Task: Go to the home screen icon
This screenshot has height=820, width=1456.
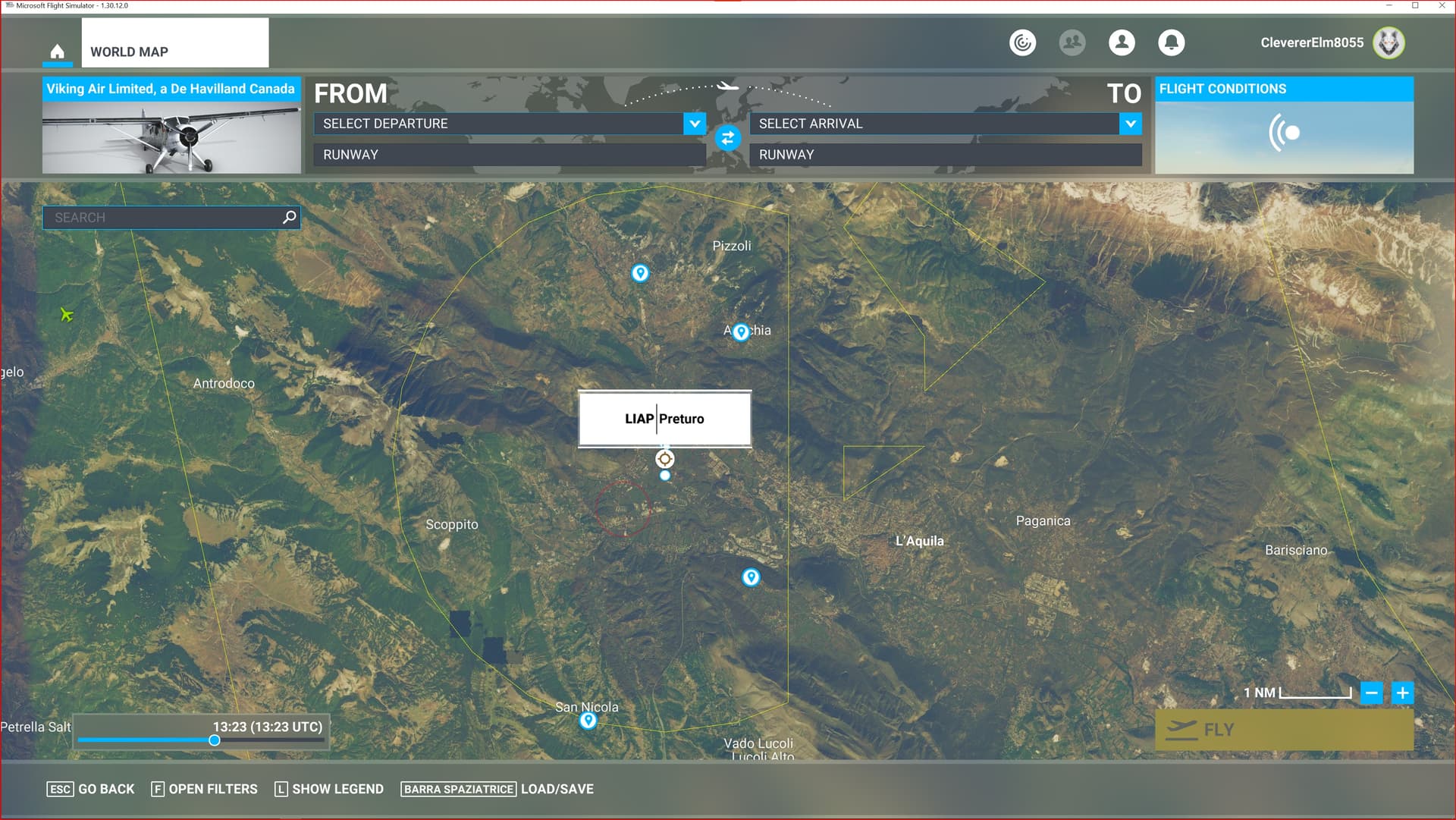Action: tap(57, 51)
